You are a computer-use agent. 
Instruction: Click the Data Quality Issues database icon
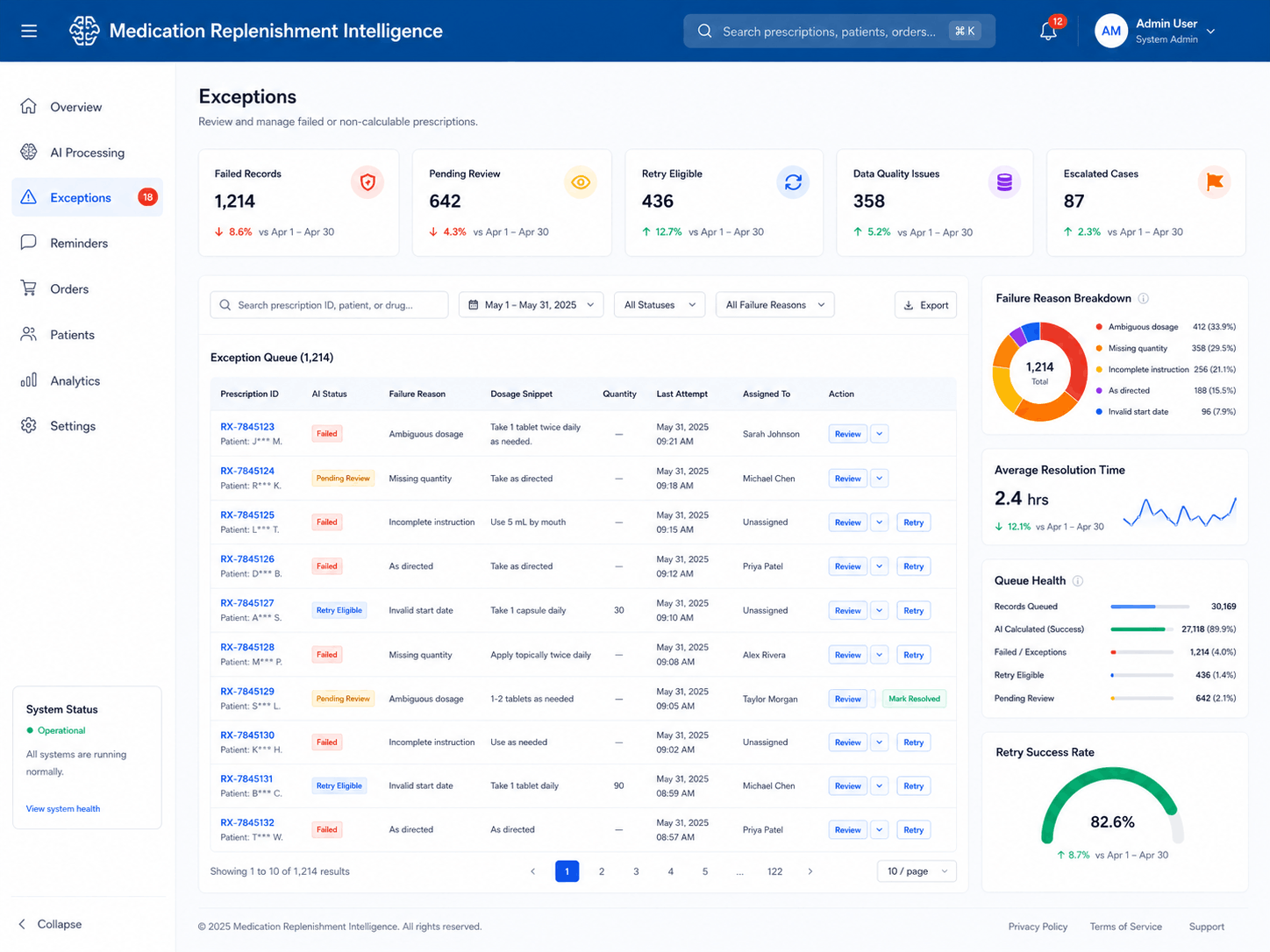point(1004,182)
